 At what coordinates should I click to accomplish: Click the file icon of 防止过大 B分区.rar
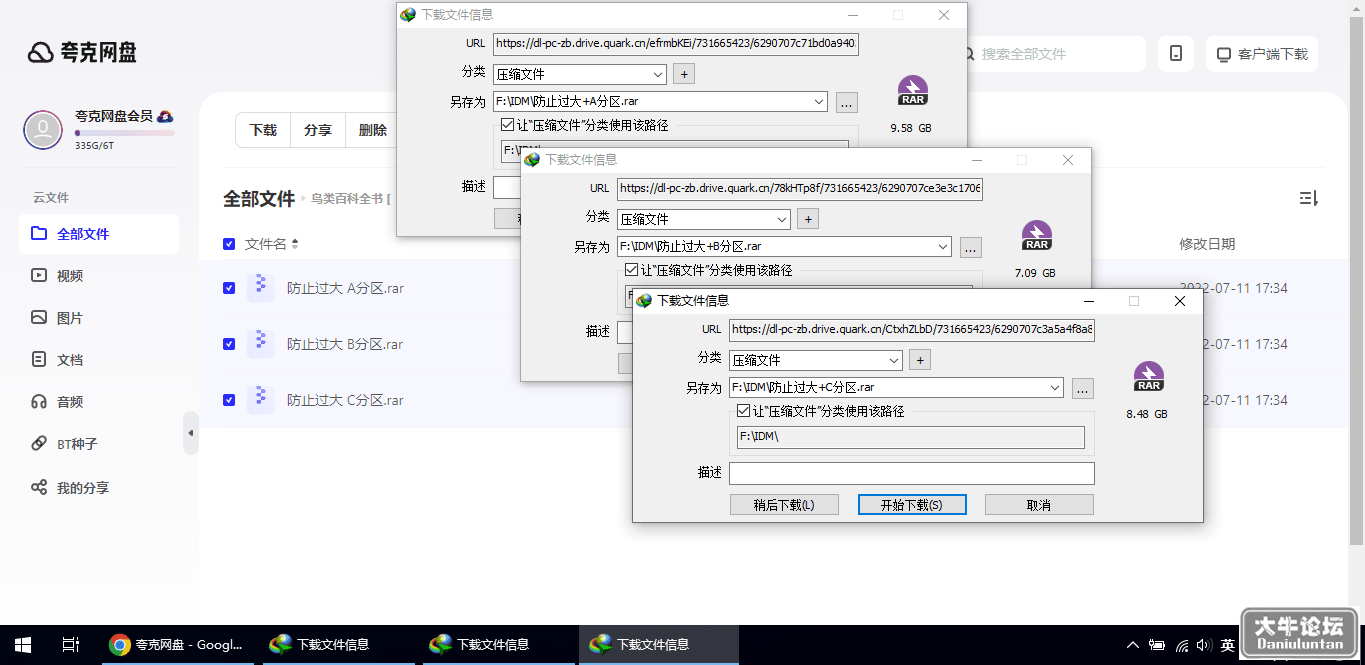261,344
